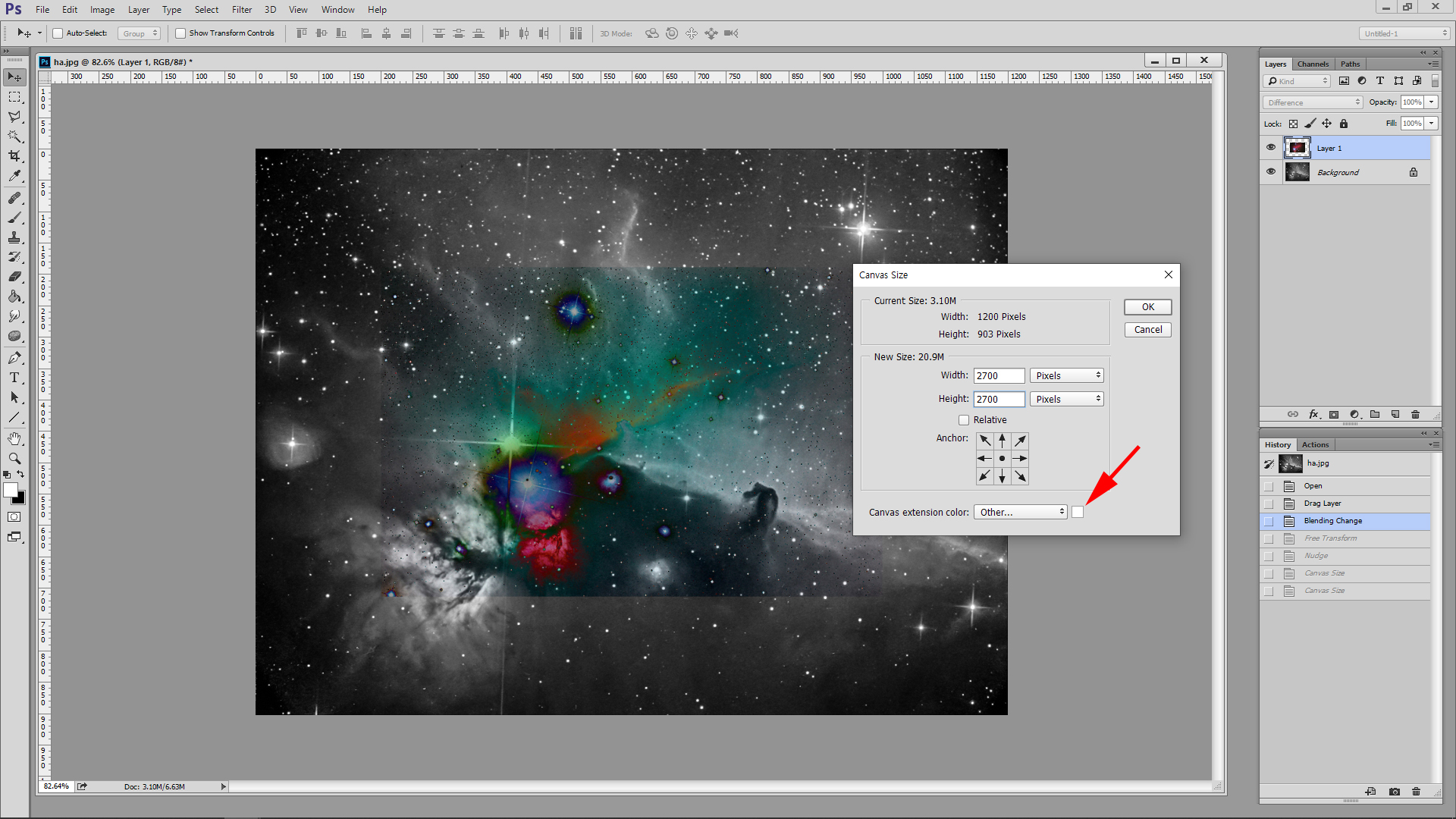This screenshot has width=1456, height=819.
Task: Select the Magic Wand tool
Action: [14, 136]
